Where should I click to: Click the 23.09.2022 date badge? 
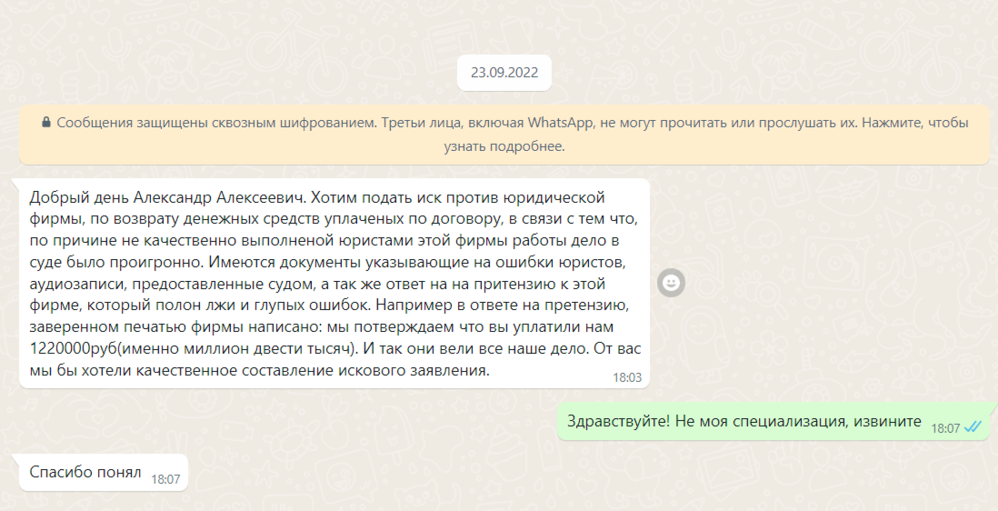504,73
